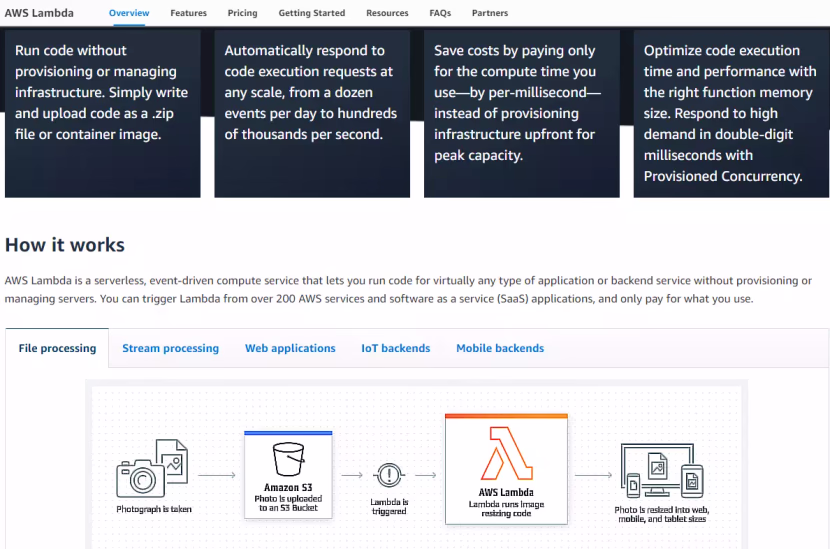This screenshot has height=549, width=830.
Task: Click the 'Automatically respond to code execution' card
Action: click(312, 113)
